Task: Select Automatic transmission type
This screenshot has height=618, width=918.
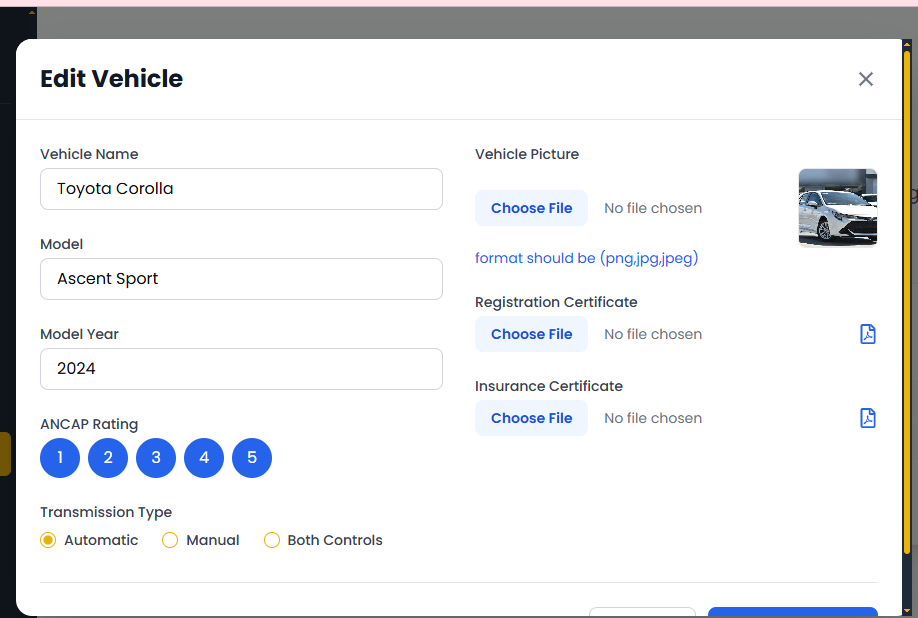Action: click(48, 540)
